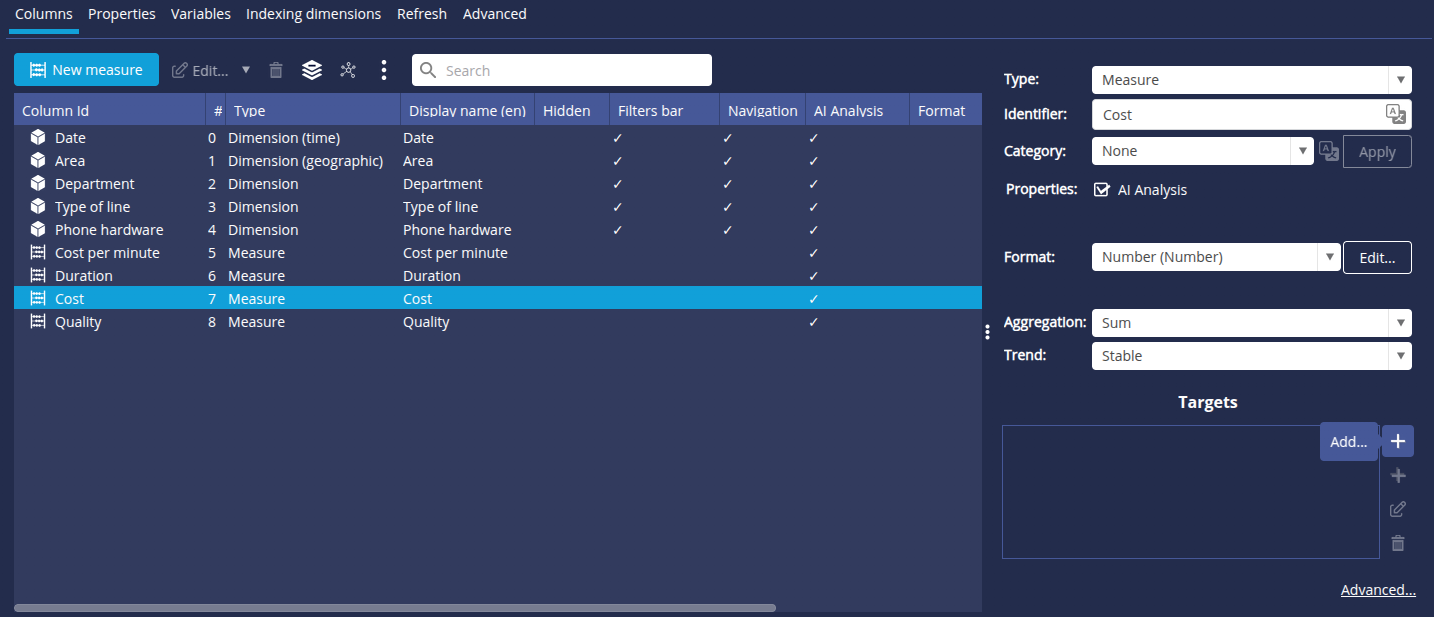Click the pencil edit icon beside Targets list
This screenshot has width=1434, height=617.
1398,509
